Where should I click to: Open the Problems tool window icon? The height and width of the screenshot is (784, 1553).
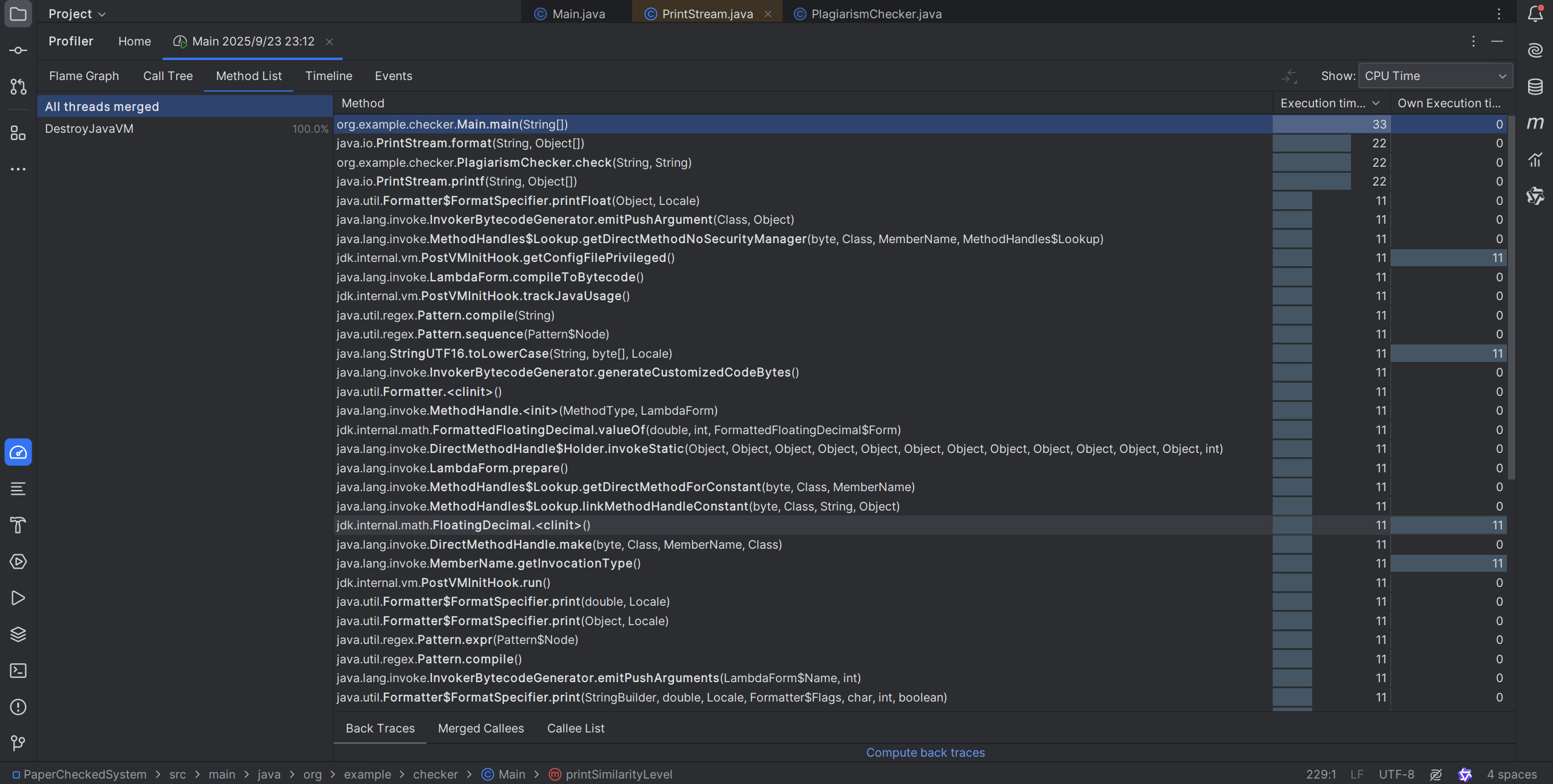18,707
